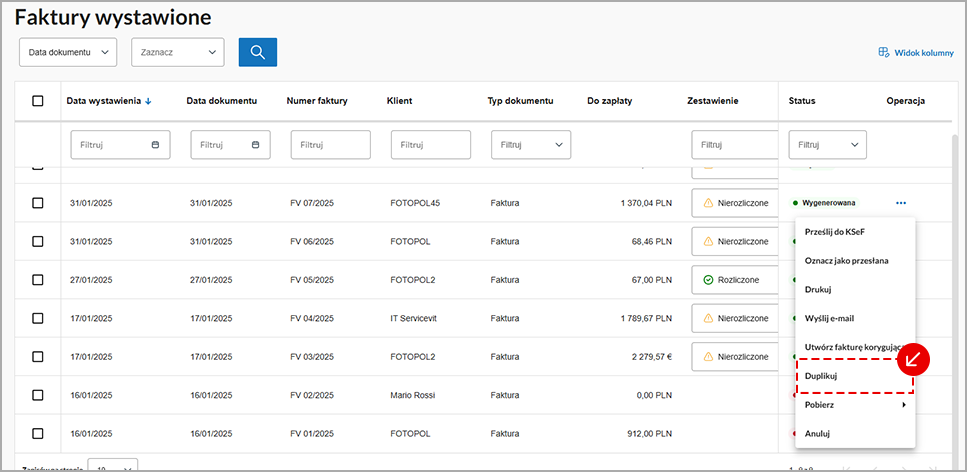Click calendar icon in Data dokumentu filter
967x472 pixels.
(255, 145)
